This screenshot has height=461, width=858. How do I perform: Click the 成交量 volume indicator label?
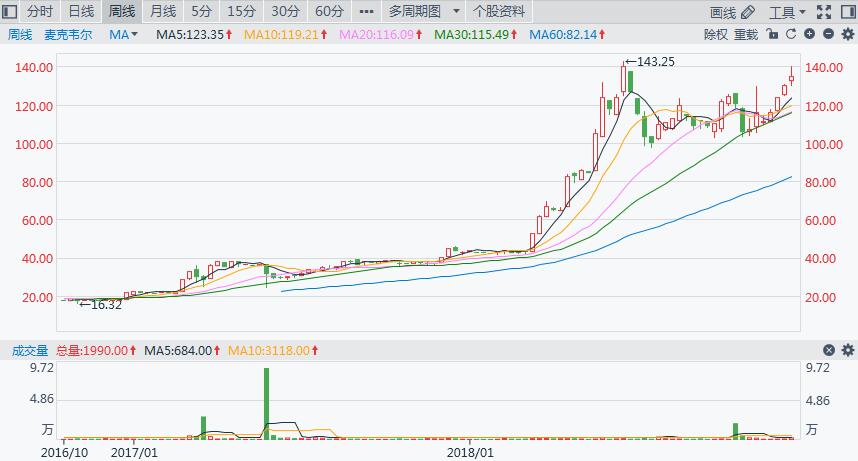pos(30,350)
